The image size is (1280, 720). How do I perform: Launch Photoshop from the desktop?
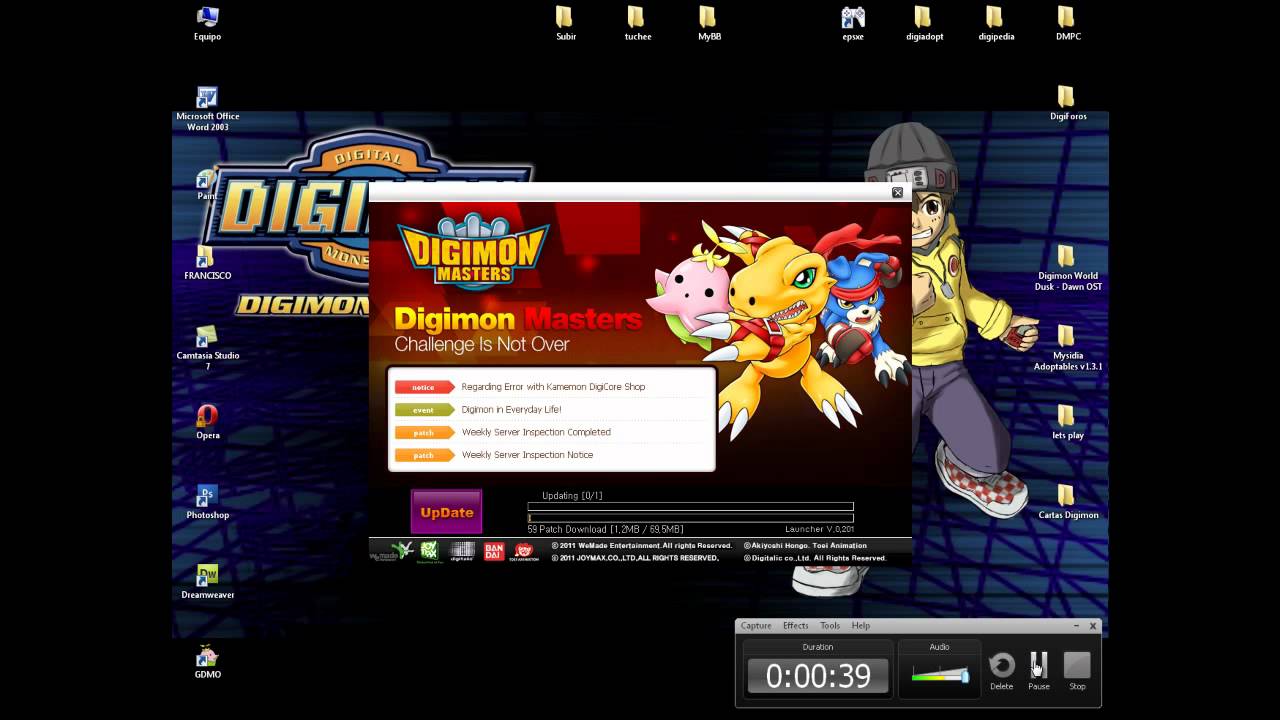pyautogui.click(x=207, y=503)
